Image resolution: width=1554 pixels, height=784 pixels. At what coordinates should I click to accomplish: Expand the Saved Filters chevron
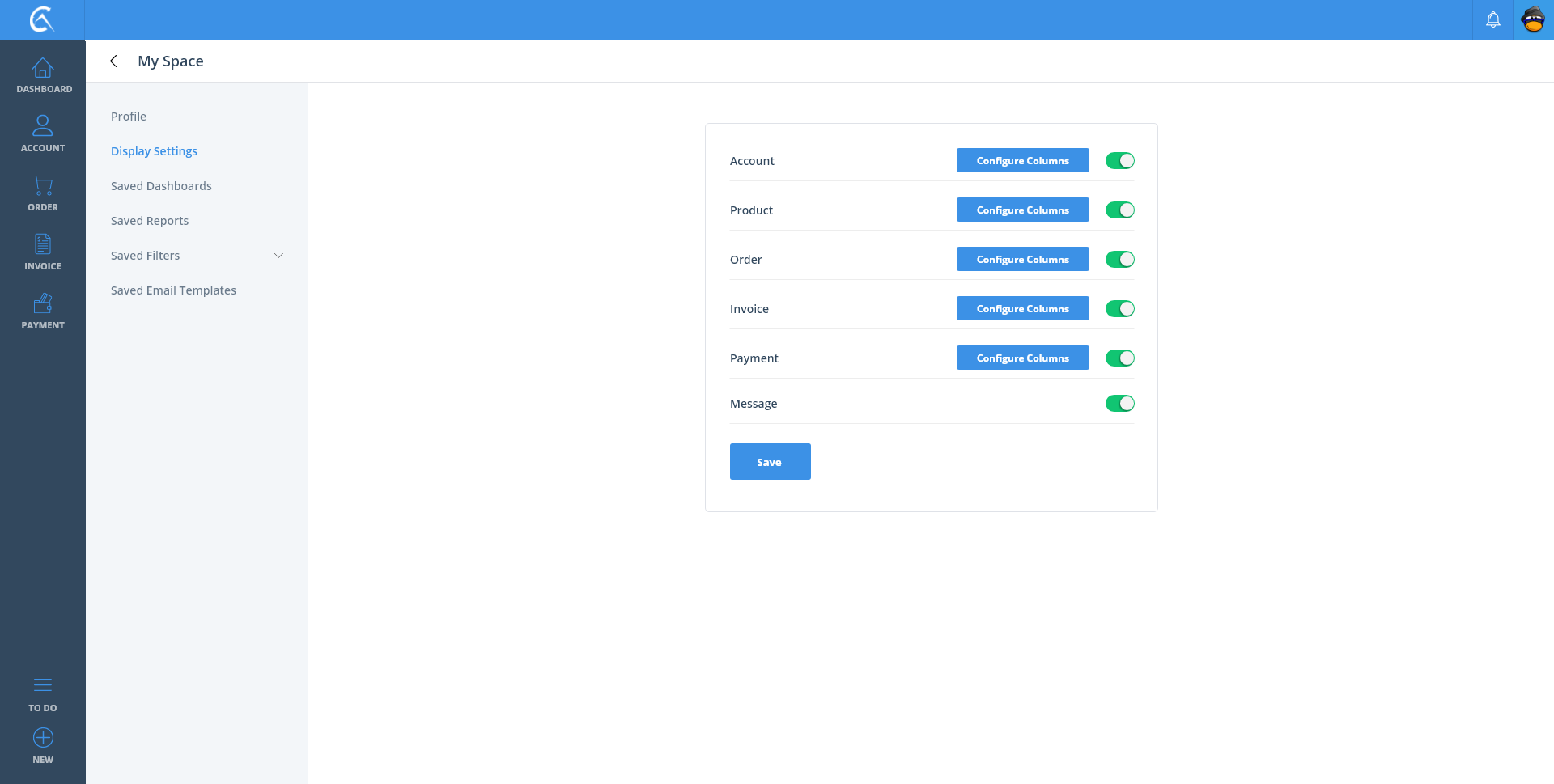click(278, 256)
